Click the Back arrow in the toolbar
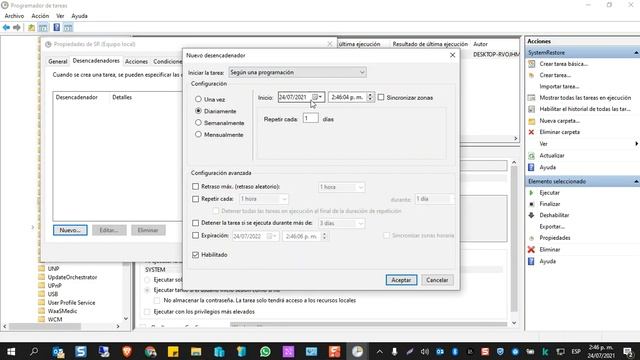Image resolution: width=640 pixels, height=360 pixels. pos(6,28)
